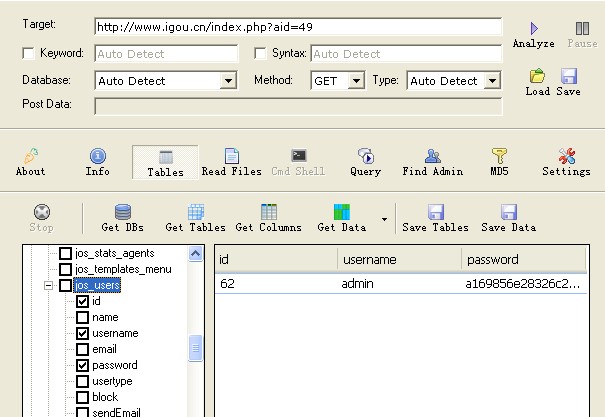Select the 62 id cell
Image resolution: width=605 pixels, height=417 pixels.
click(x=227, y=284)
